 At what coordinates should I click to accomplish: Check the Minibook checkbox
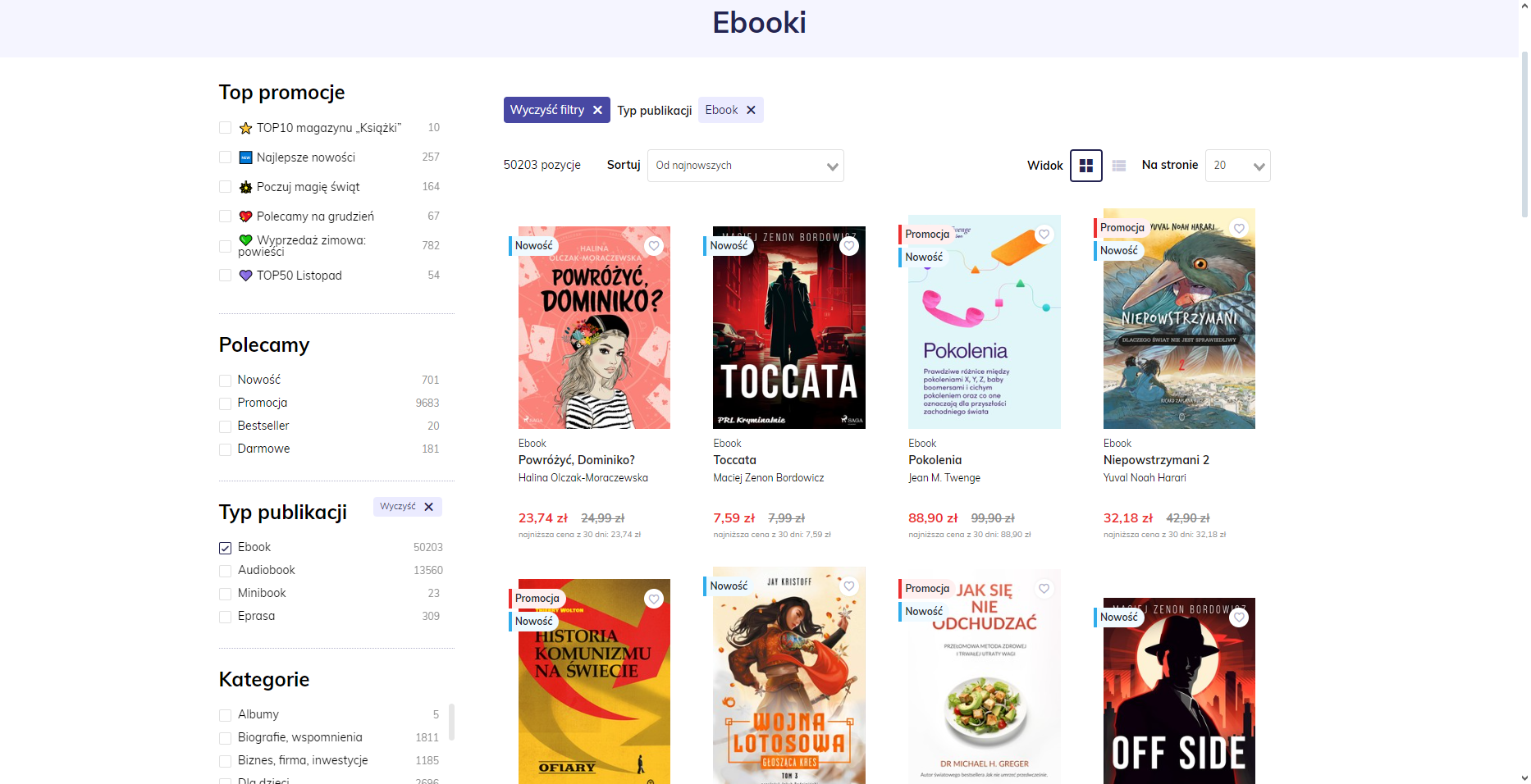click(x=225, y=594)
